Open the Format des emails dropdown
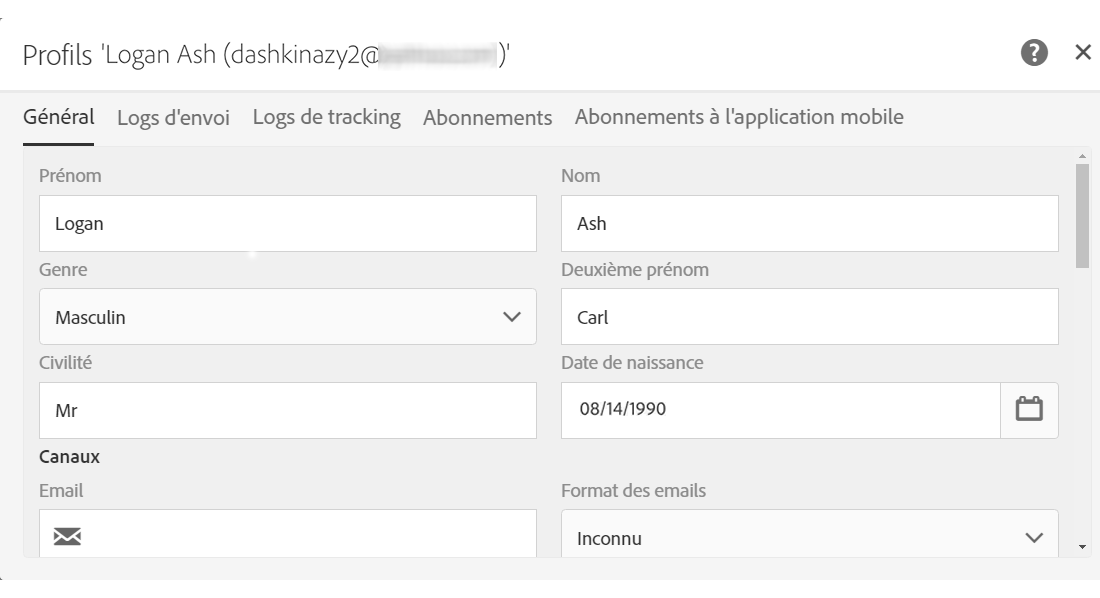 (809, 538)
